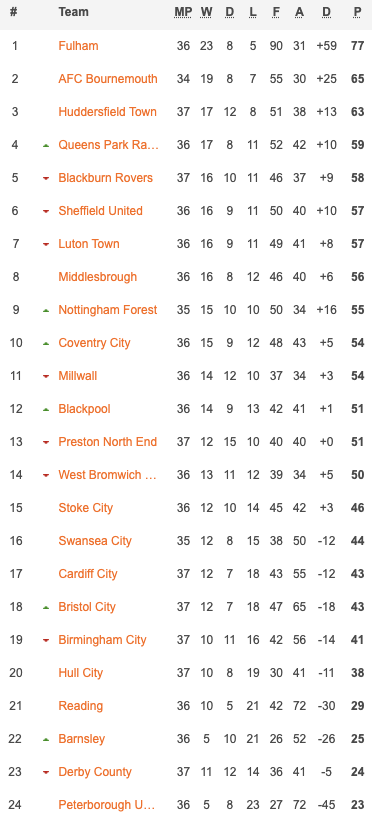Click the red down arrow next to Derby County
Viewport: 372px width, 820px height.
coord(46,772)
